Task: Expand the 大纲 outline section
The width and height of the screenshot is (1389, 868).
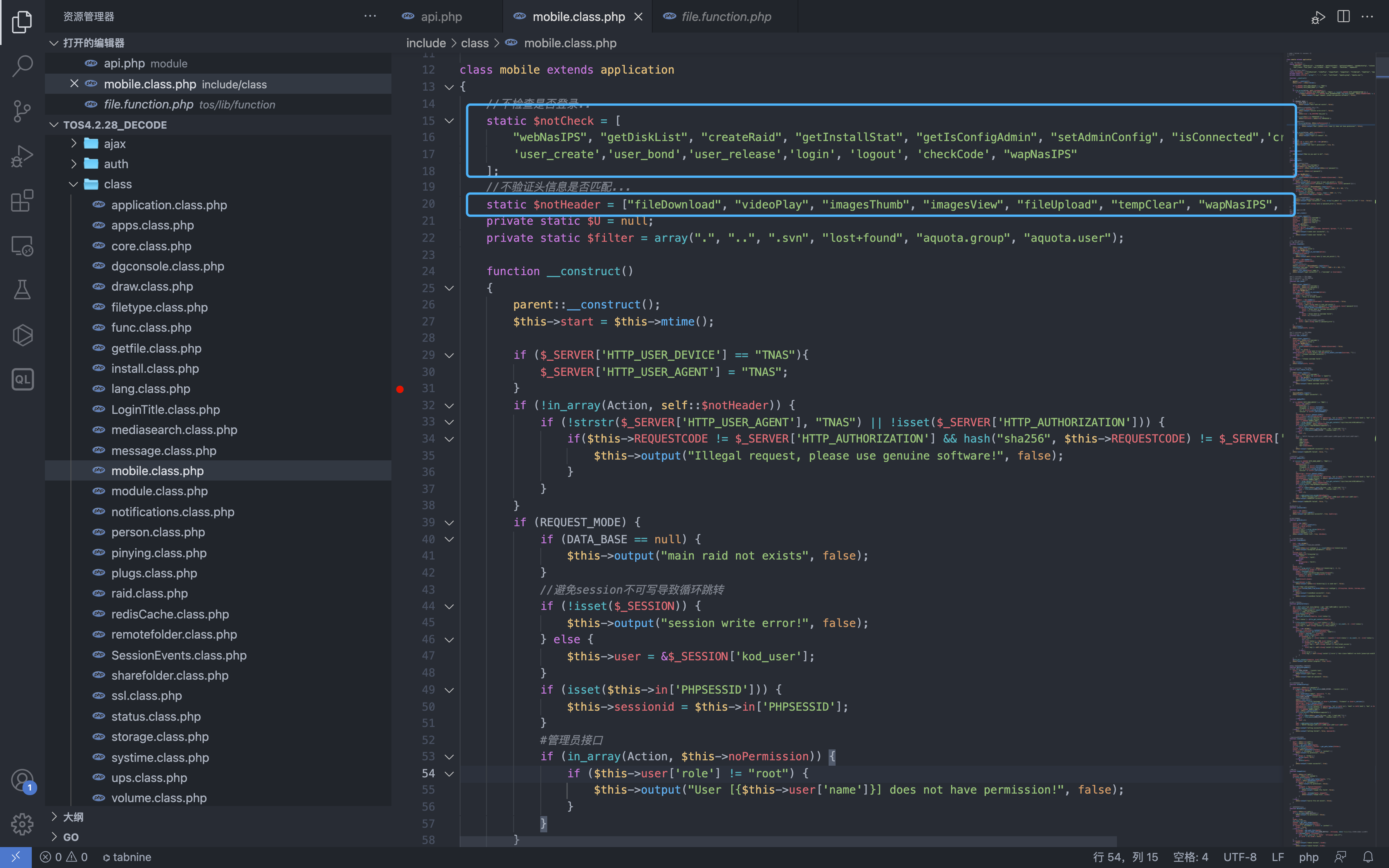Action: [72, 816]
